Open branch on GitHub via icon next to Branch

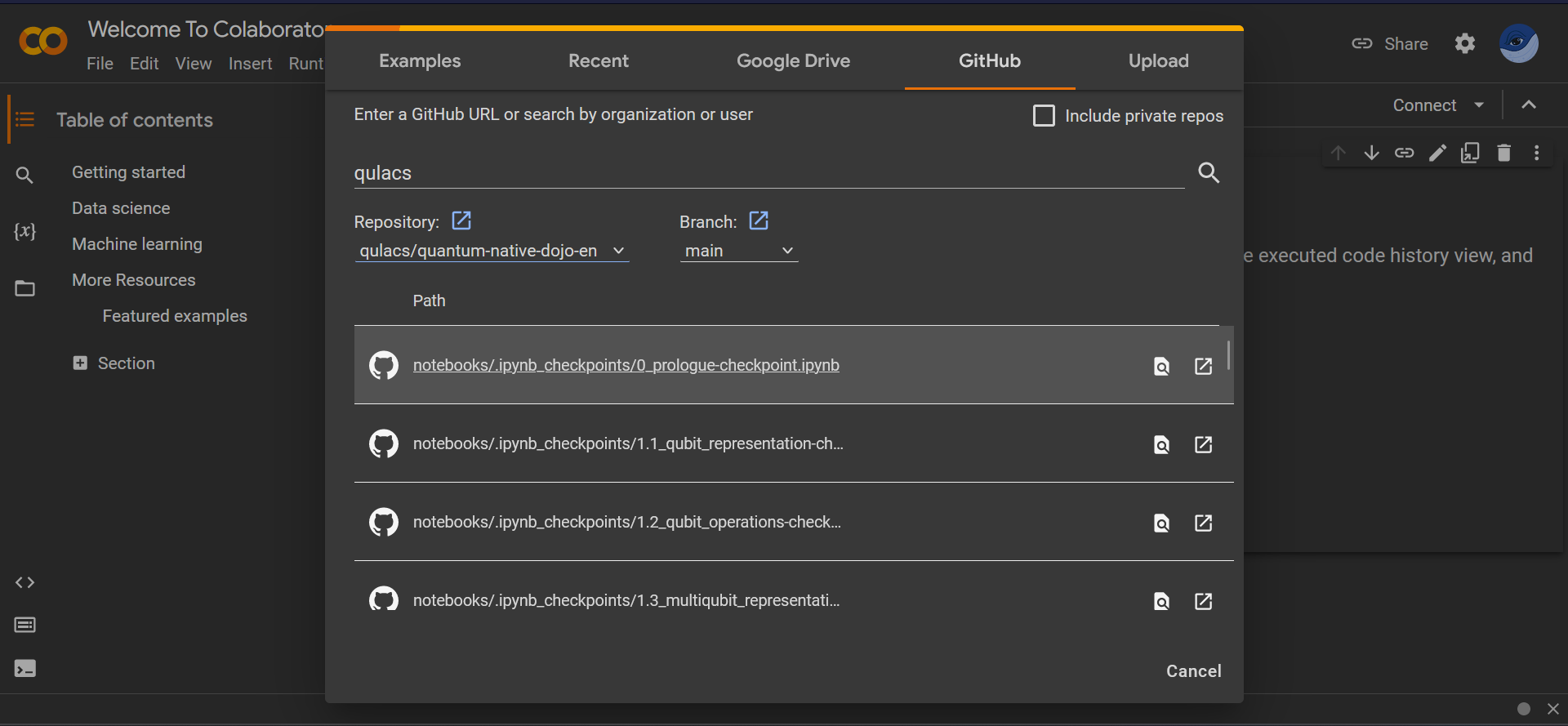[759, 220]
